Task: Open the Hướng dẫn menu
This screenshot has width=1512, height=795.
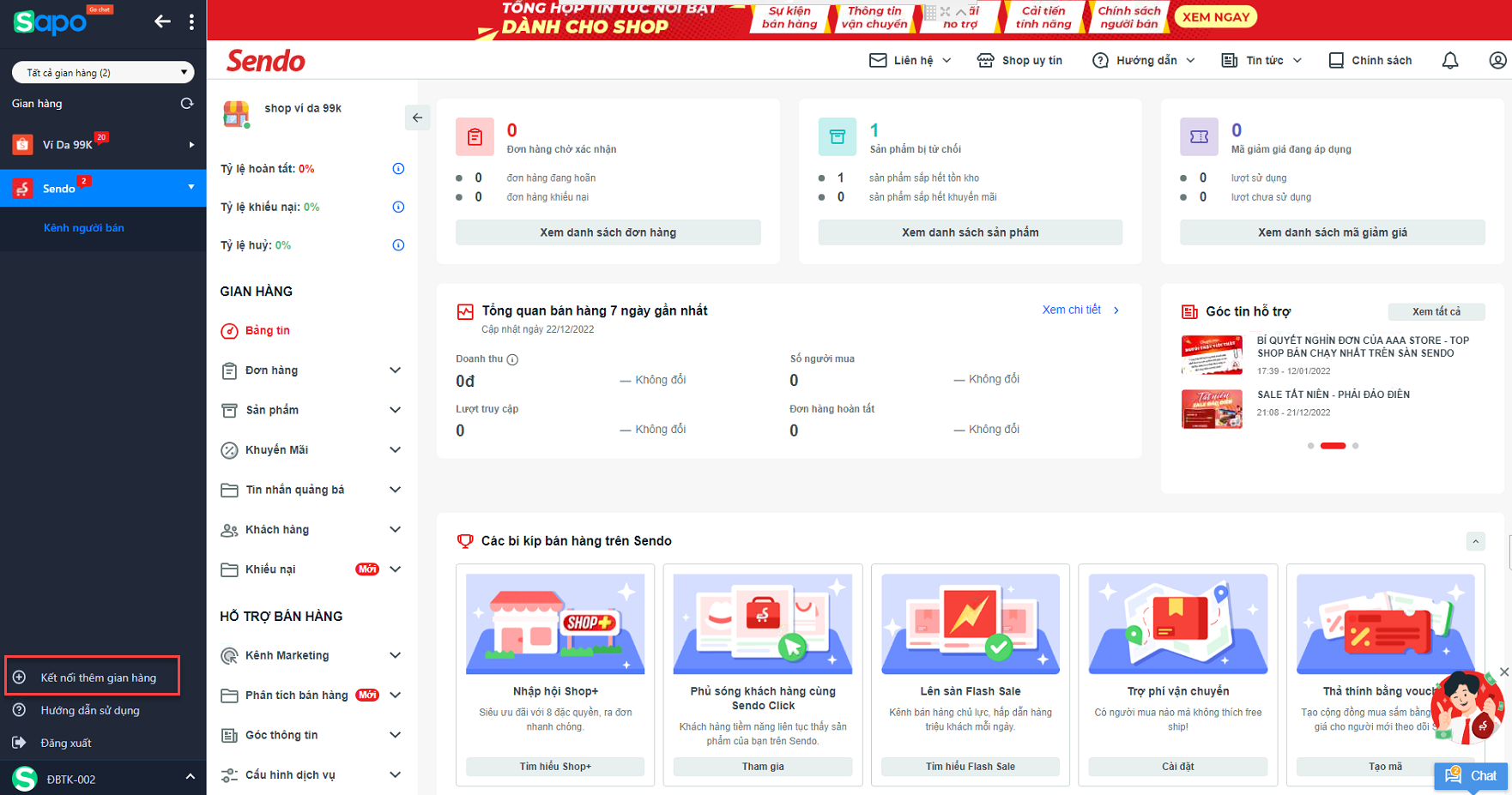Action: [1144, 61]
